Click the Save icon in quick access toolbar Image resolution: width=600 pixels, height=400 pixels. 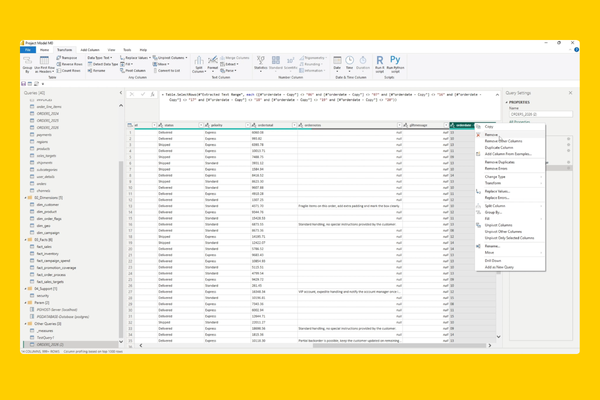[x=24, y=83]
